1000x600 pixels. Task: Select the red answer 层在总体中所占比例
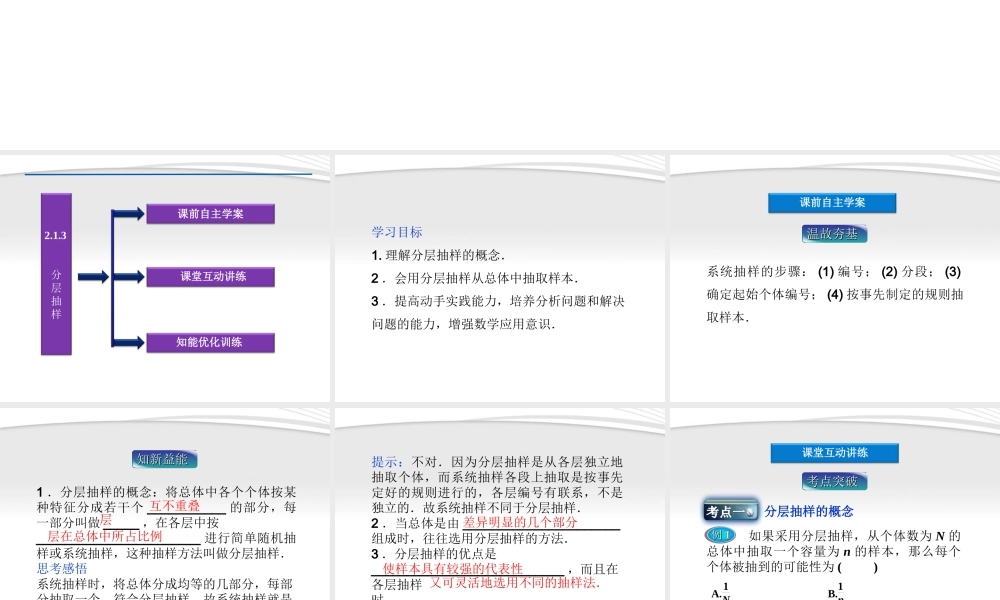(x=105, y=536)
